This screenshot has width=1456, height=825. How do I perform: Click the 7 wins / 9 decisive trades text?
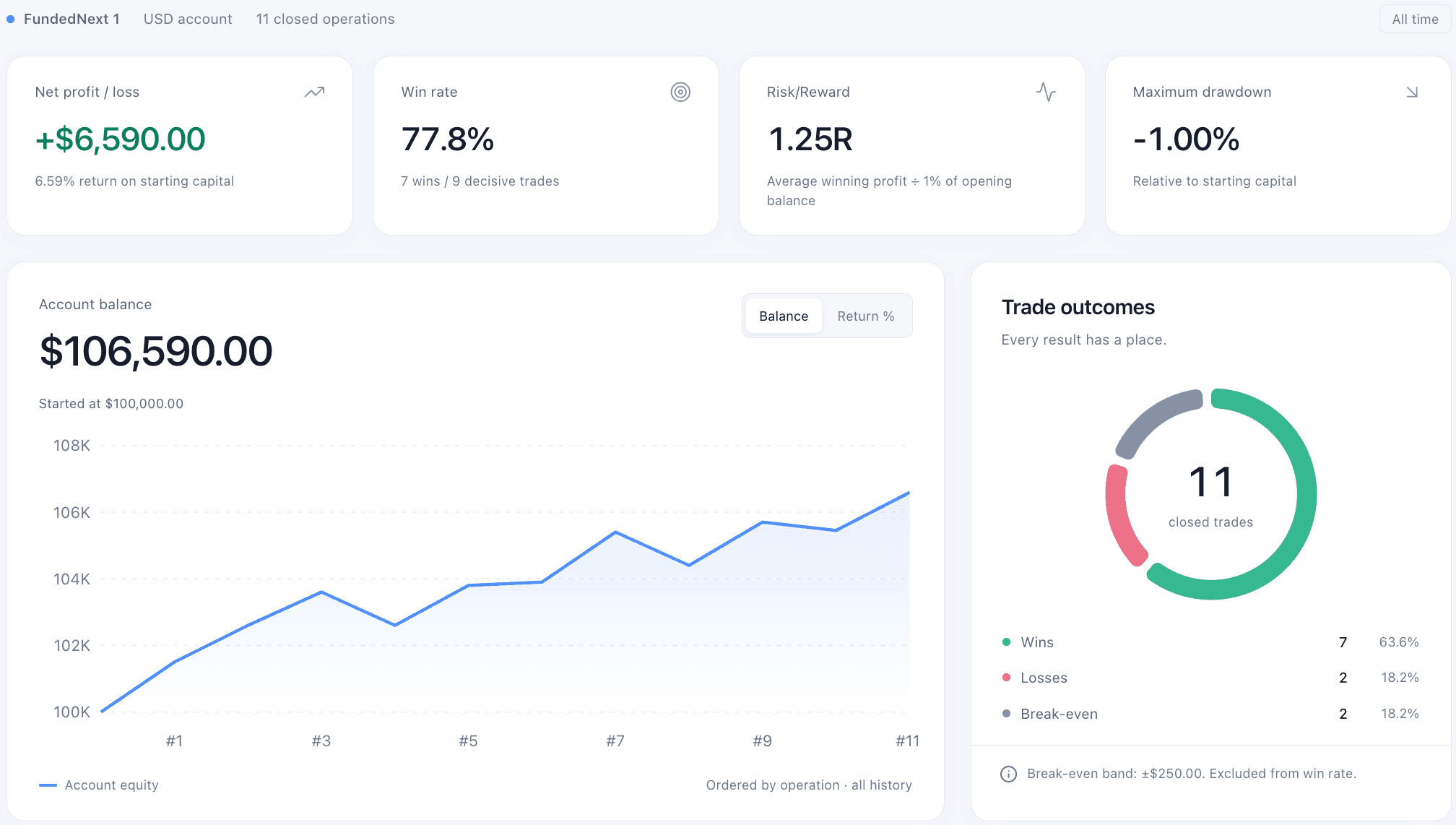tap(480, 181)
